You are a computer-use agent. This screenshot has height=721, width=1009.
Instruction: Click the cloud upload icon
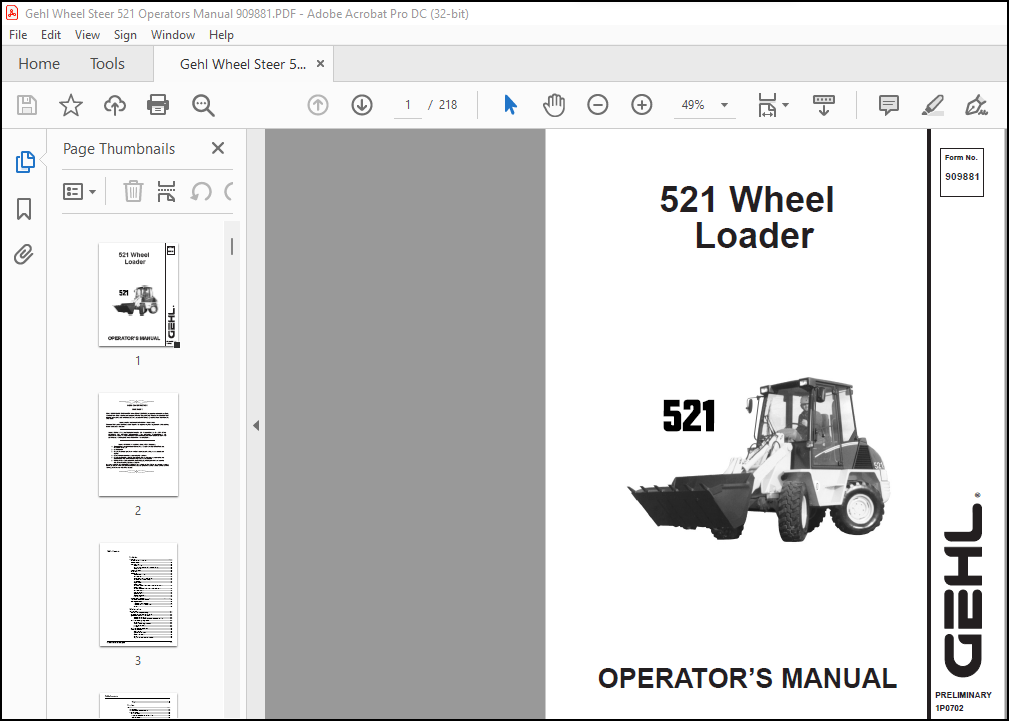[x=115, y=105]
